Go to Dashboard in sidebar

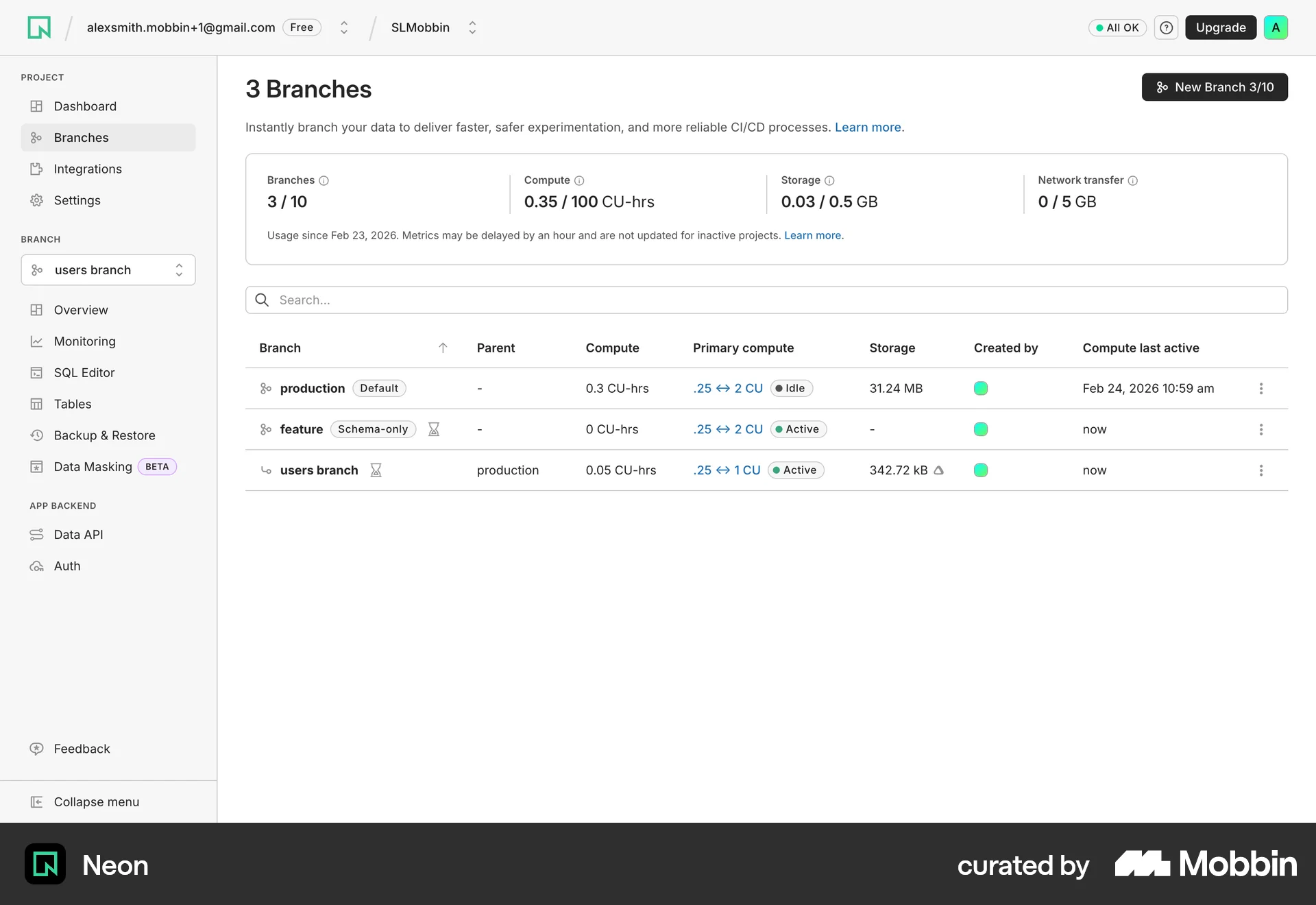[x=108, y=106]
